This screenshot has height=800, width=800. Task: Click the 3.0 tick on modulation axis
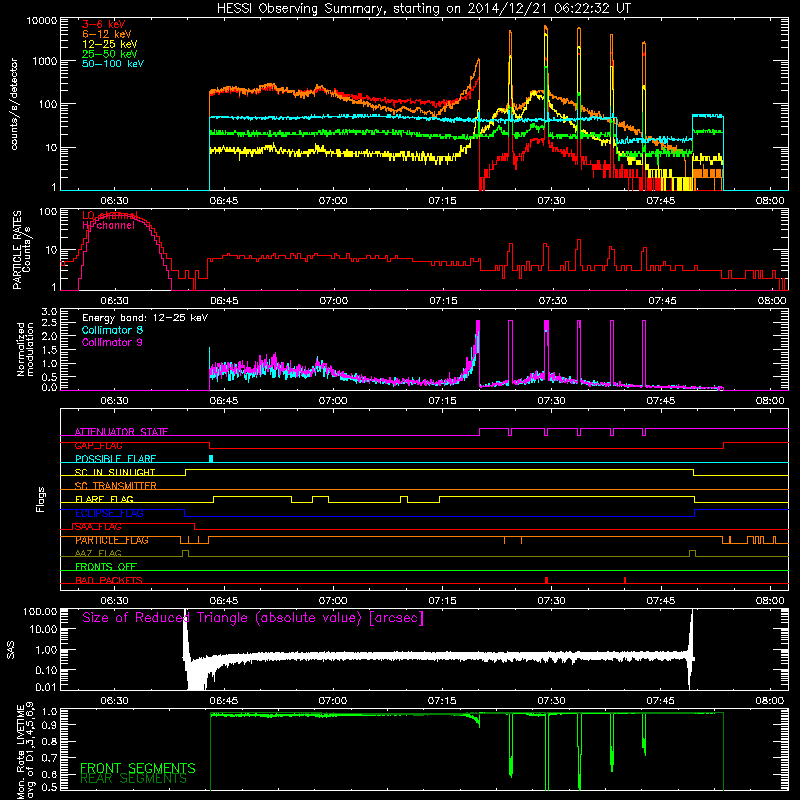(x=49, y=312)
